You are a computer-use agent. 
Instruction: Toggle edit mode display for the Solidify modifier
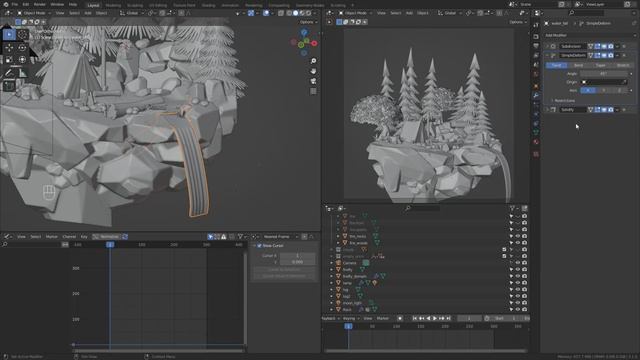(x=598, y=110)
